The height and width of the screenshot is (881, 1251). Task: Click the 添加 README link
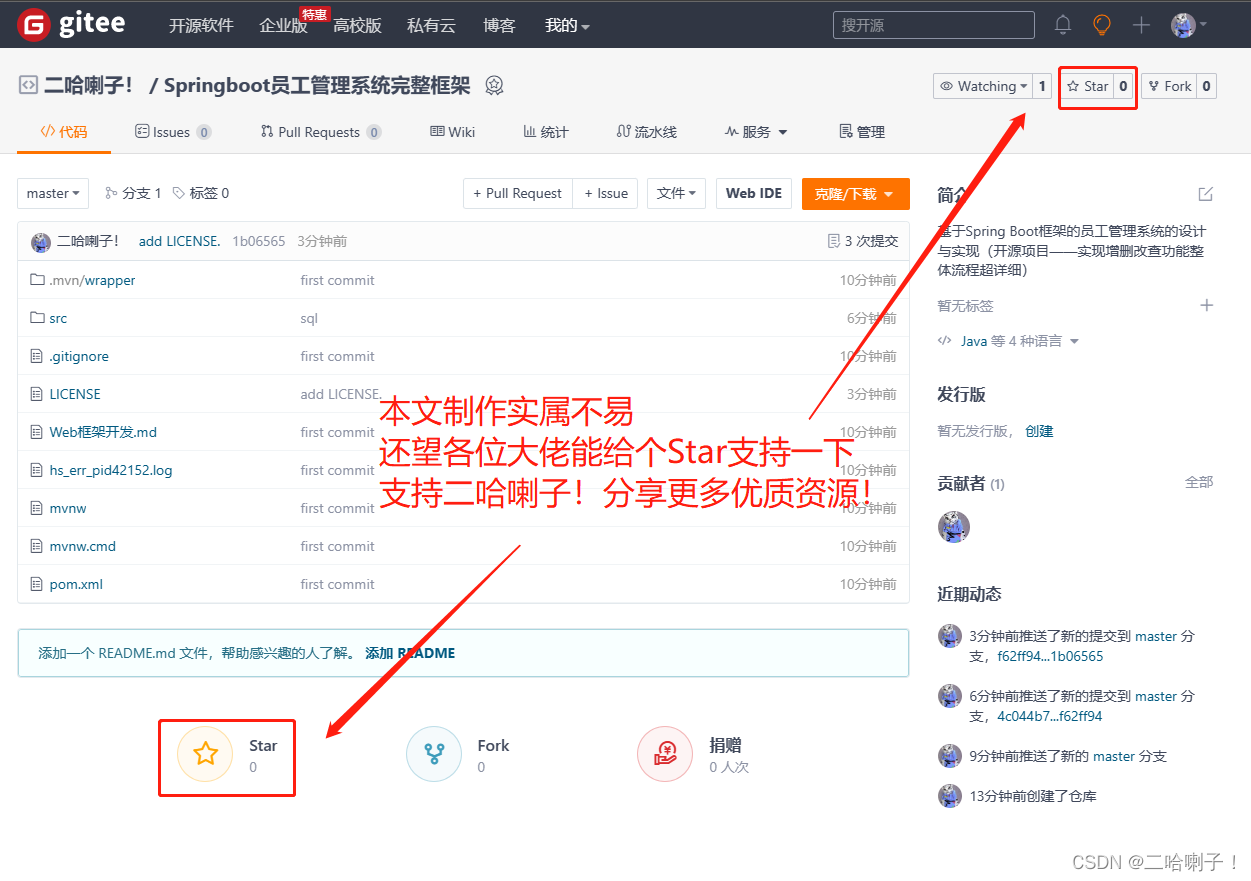pos(410,653)
